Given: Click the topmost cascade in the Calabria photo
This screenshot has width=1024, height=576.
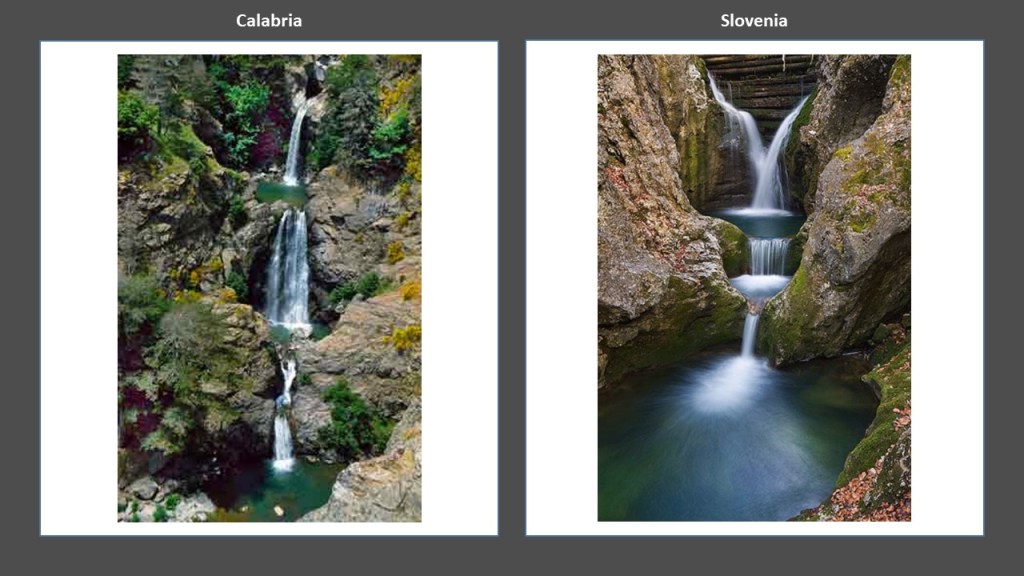Looking at the screenshot, I should [295, 145].
